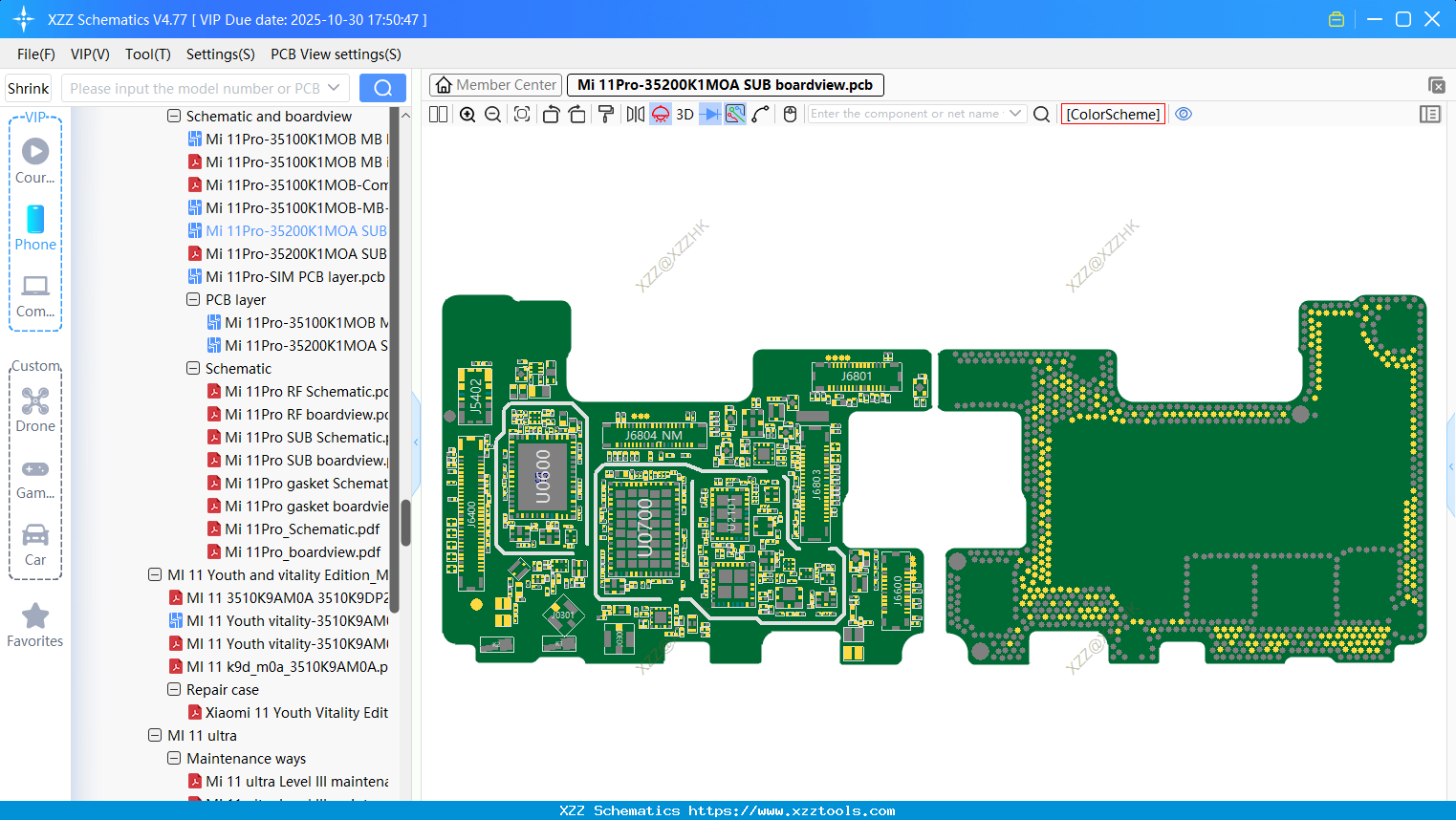The width and height of the screenshot is (1456, 820).
Task: Collapse the Schematic and boardview node
Action: [x=174, y=116]
